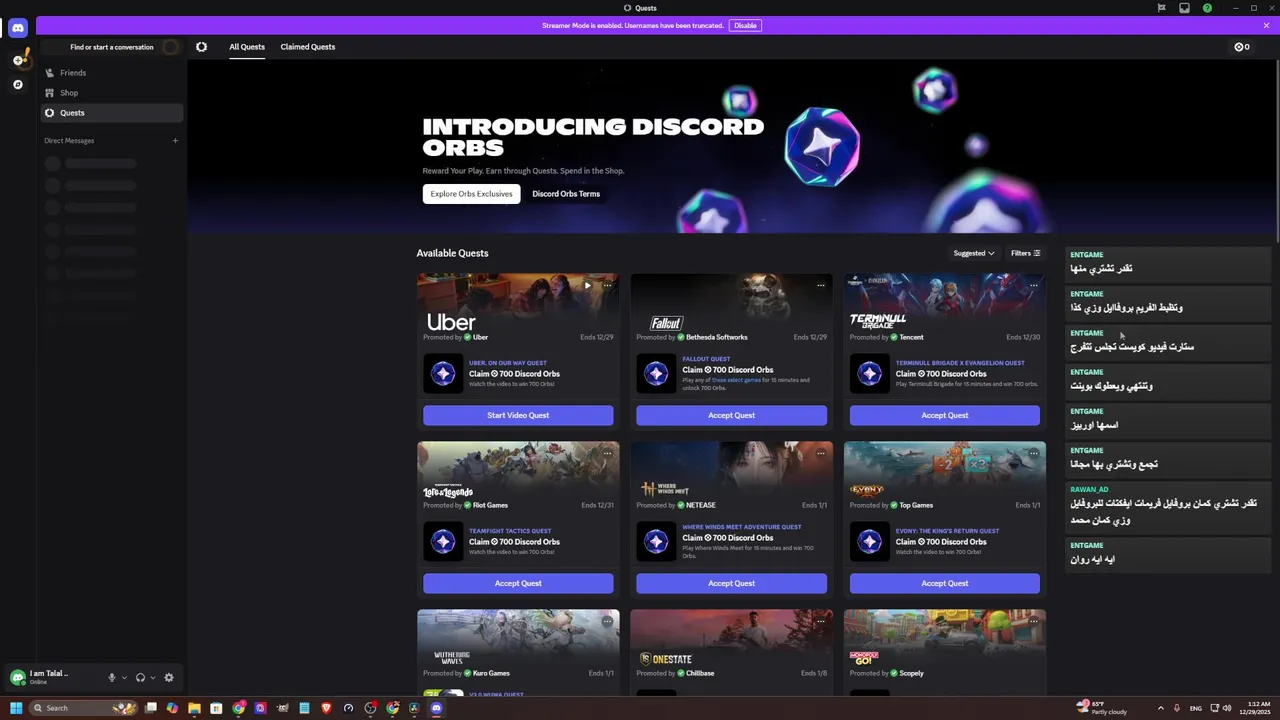Open the green Help question mark icon

tap(1207, 8)
